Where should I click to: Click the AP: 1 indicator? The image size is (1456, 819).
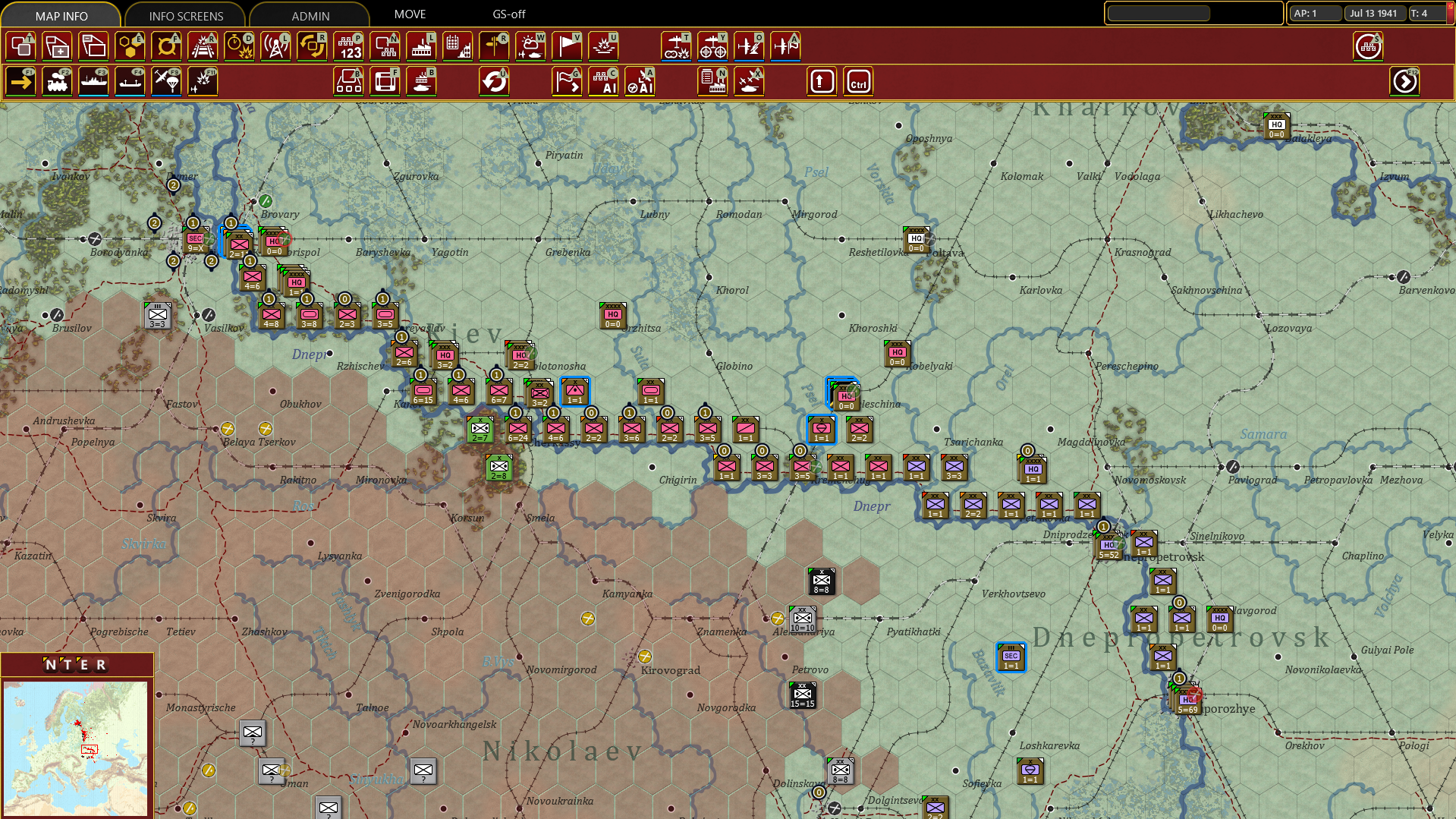pos(1316,13)
